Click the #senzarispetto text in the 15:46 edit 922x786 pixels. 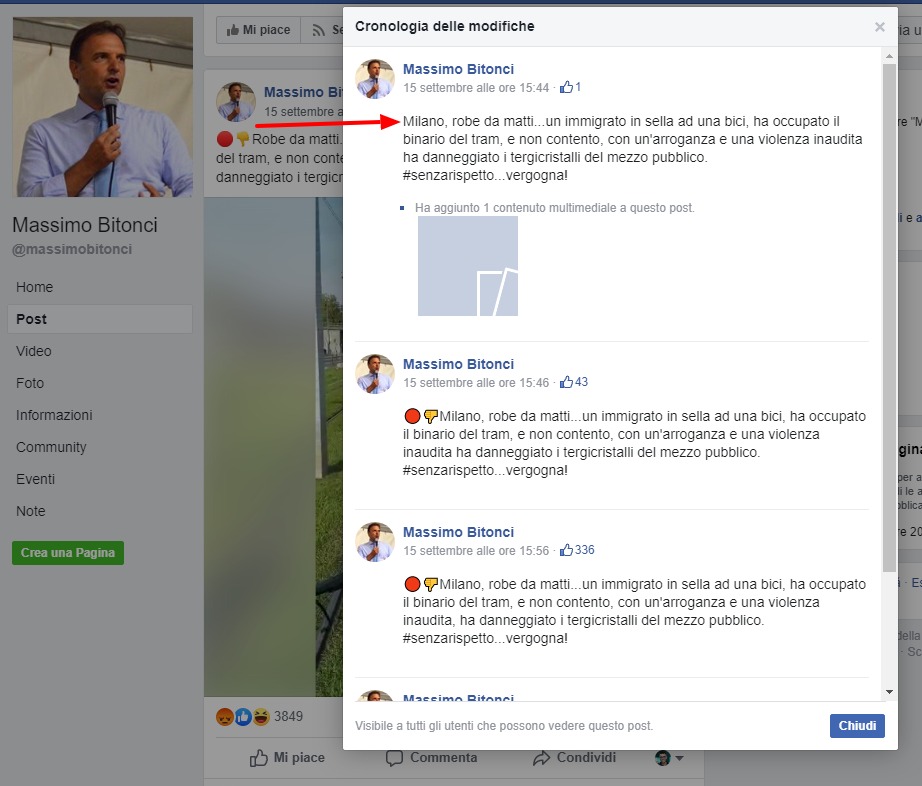point(447,470)
